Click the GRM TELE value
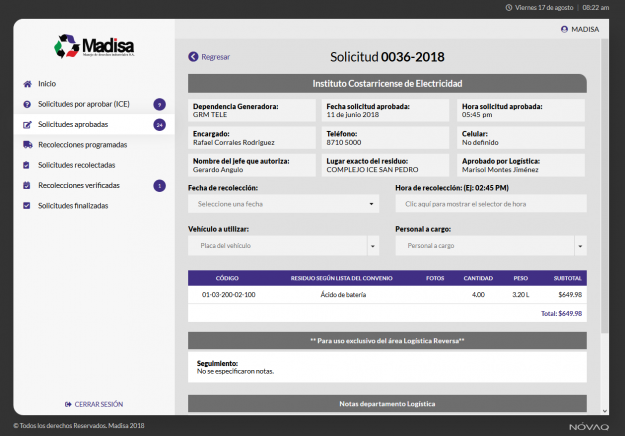This screenshot has width=625, height=436. click(x=210, y=115)
